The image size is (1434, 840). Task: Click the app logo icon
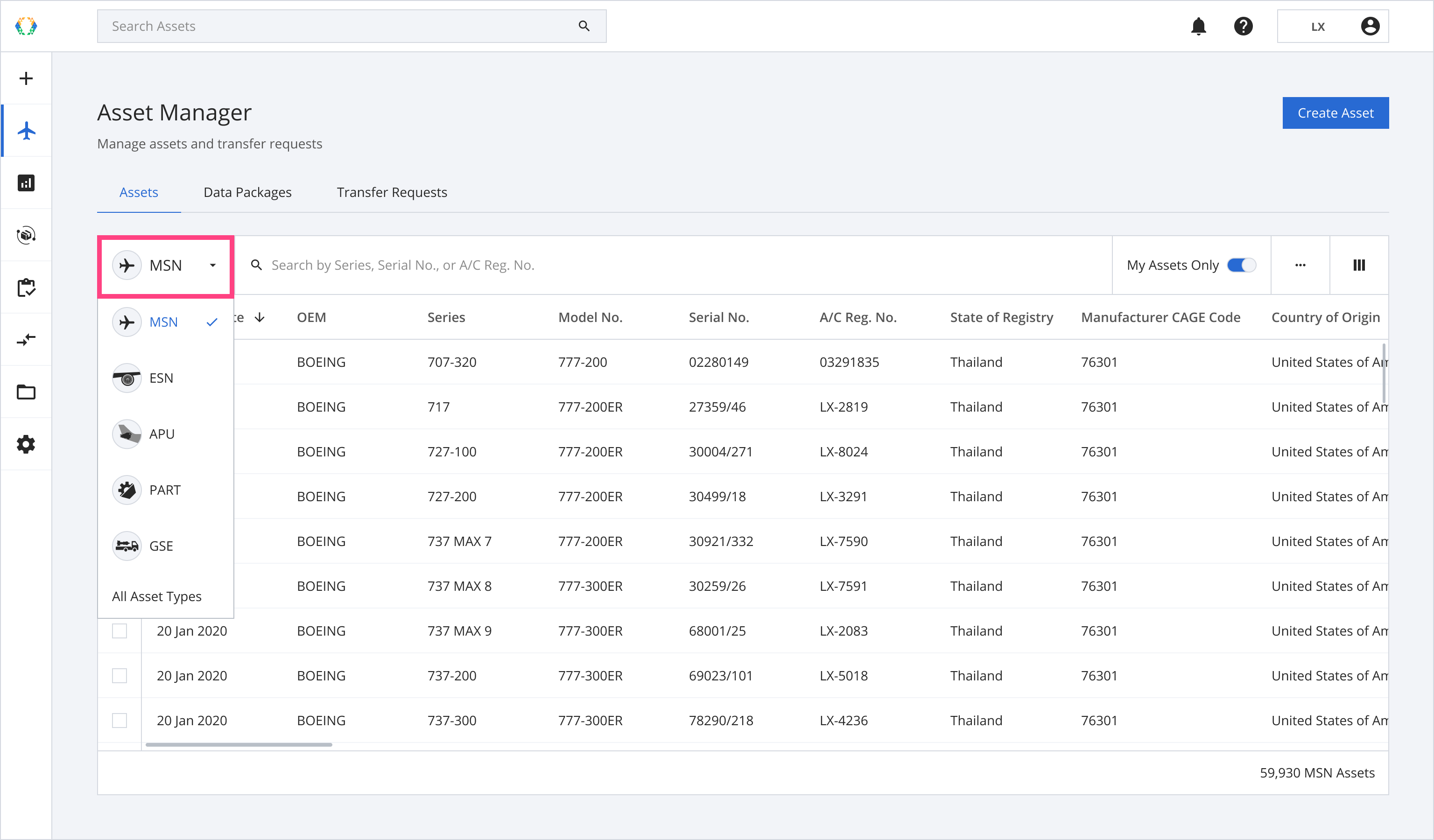point(26,26)
